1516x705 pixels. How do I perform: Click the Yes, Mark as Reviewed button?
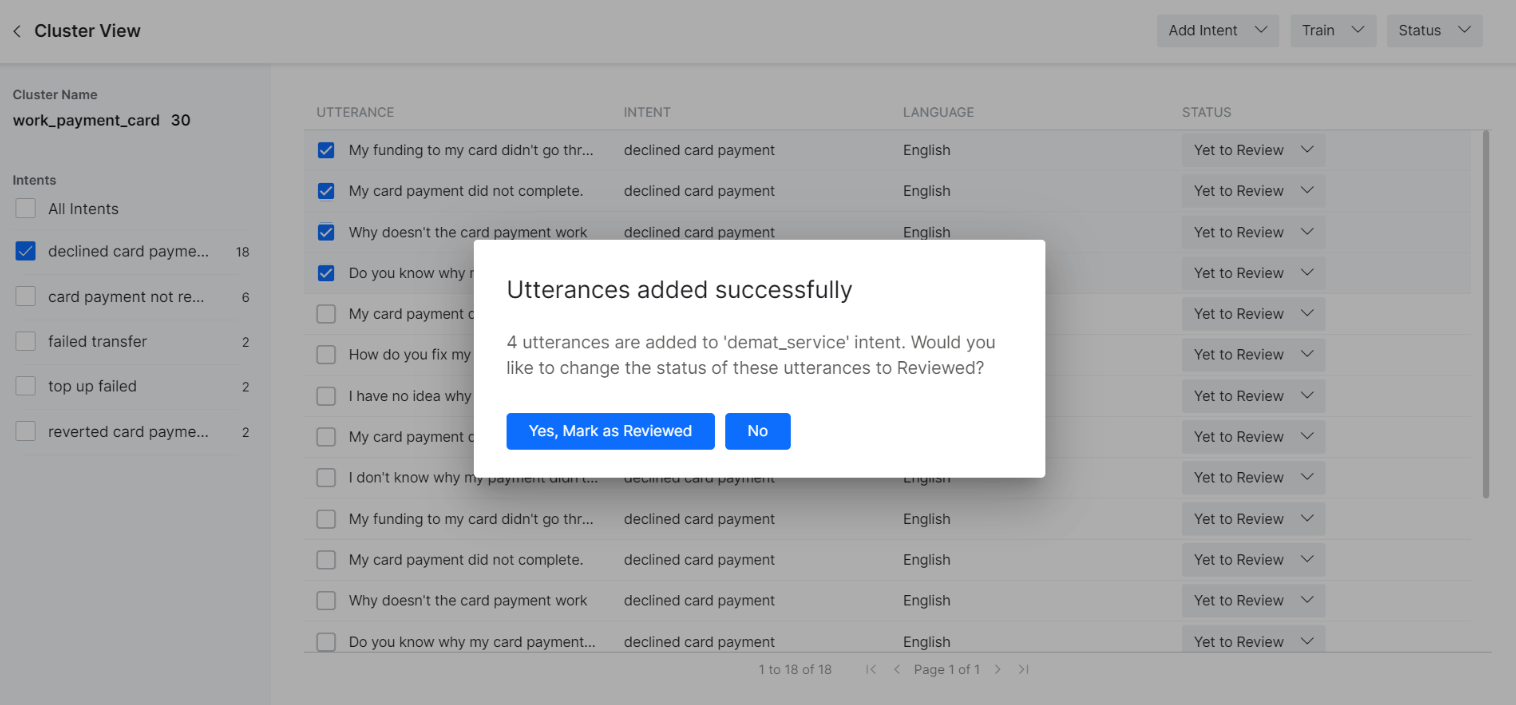(610, 431)
